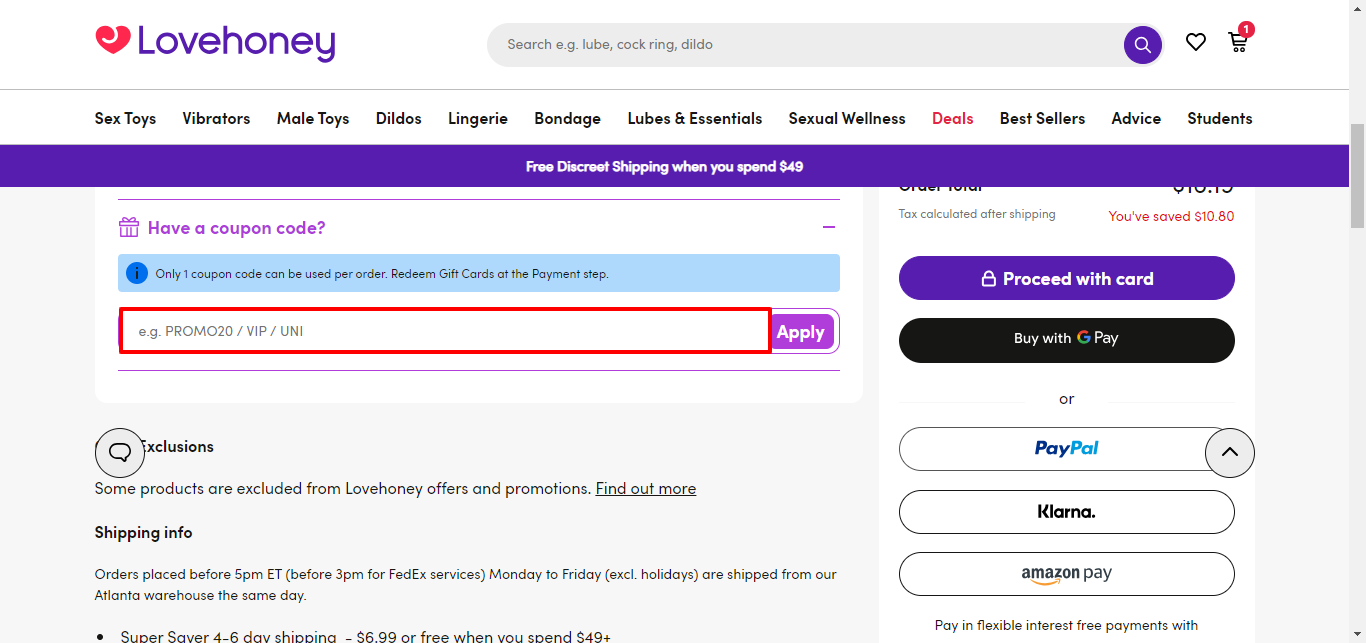The height and width of the screenshot is (643, 1366).
Task: Open the Male Toys menu
Action: 313,118
